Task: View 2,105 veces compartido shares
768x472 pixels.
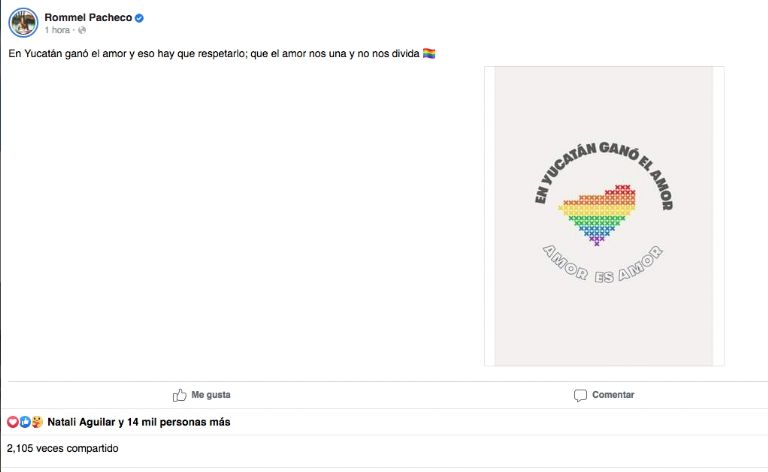Action: [63, 448]
